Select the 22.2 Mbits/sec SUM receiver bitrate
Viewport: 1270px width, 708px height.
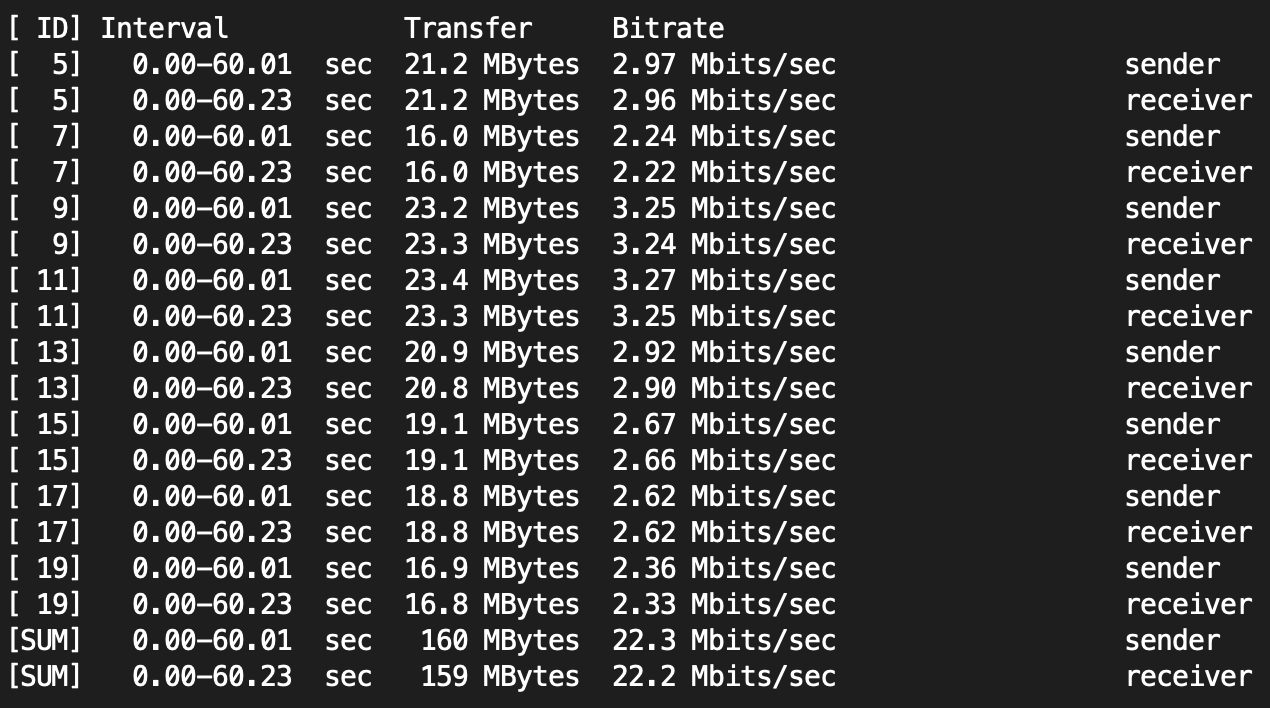724,677
